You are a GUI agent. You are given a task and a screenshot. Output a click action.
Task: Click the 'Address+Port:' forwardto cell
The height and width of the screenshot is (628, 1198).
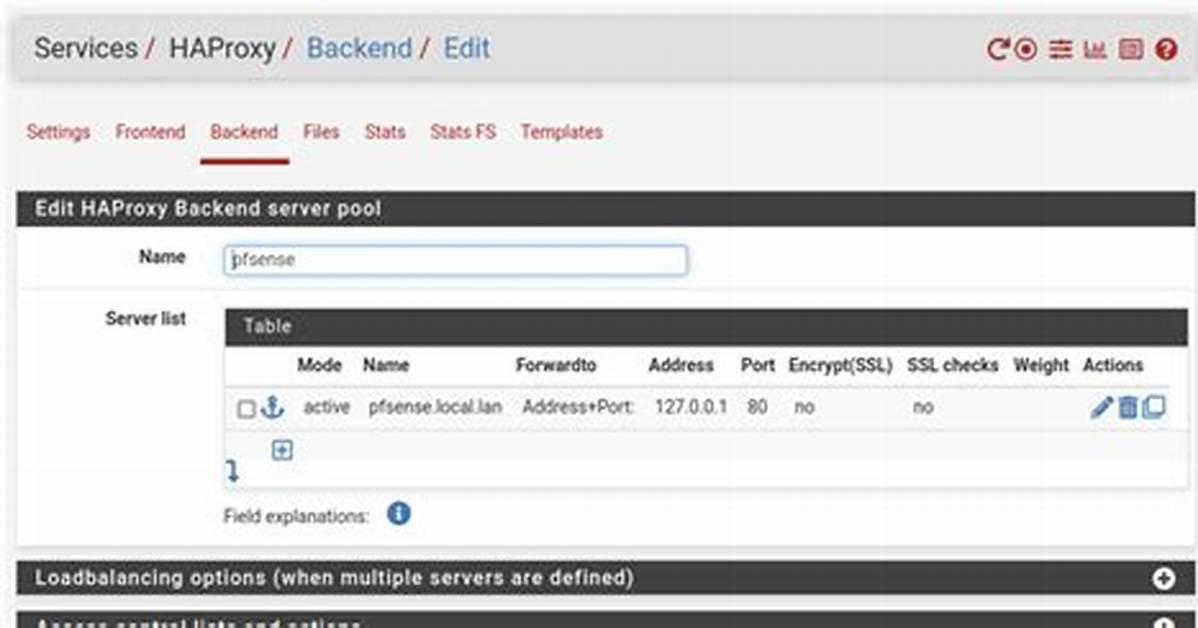(x=578, y=407)
